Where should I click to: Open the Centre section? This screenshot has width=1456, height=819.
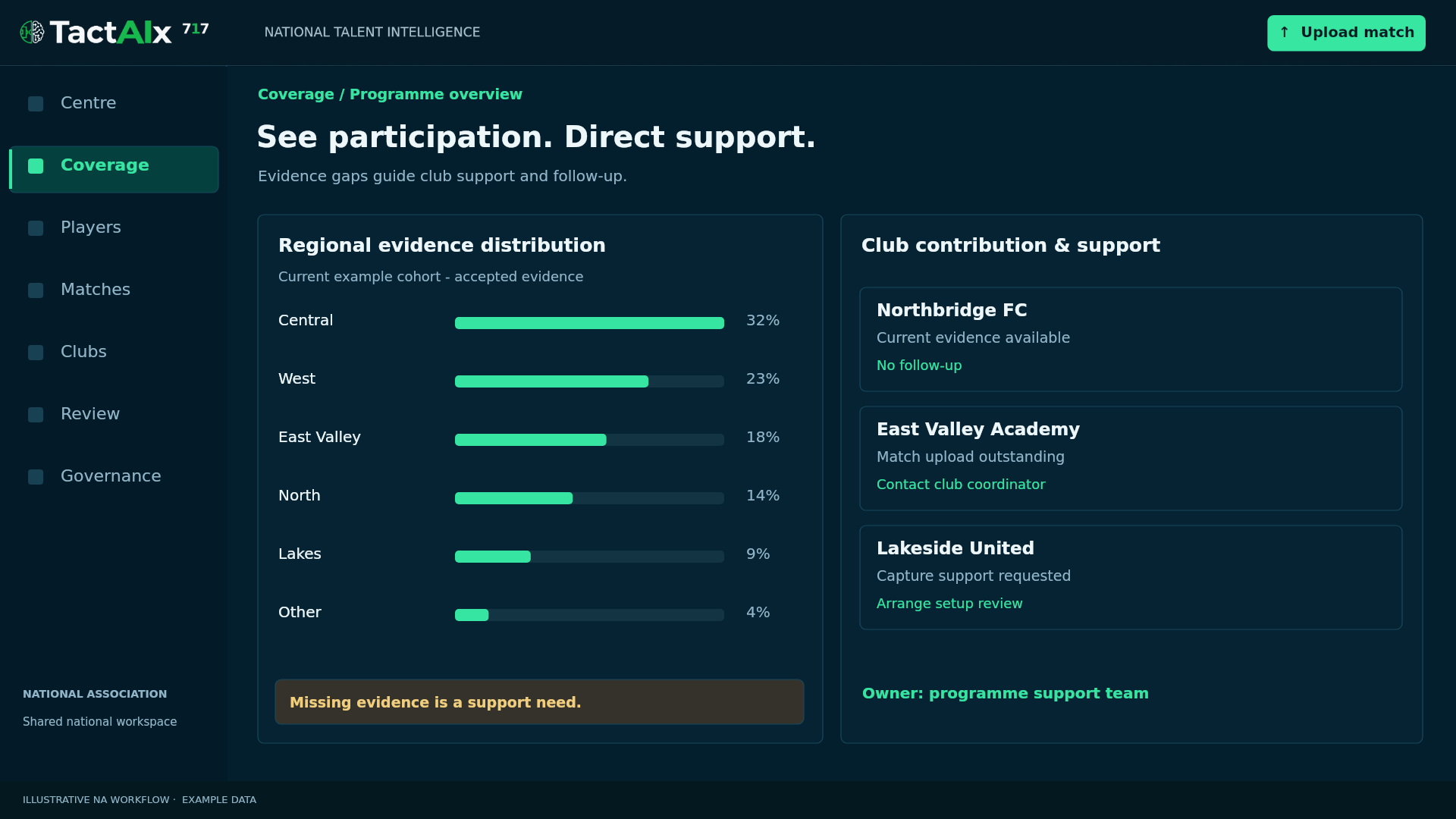click(114, 103)
